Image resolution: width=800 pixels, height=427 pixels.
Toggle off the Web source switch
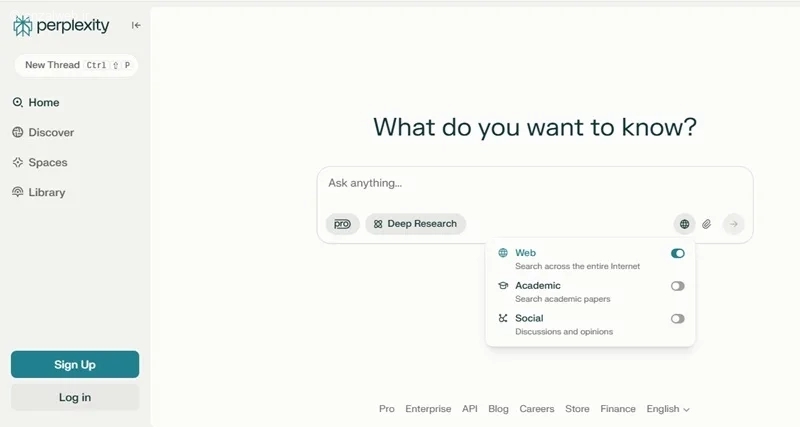tap(678, 254)
